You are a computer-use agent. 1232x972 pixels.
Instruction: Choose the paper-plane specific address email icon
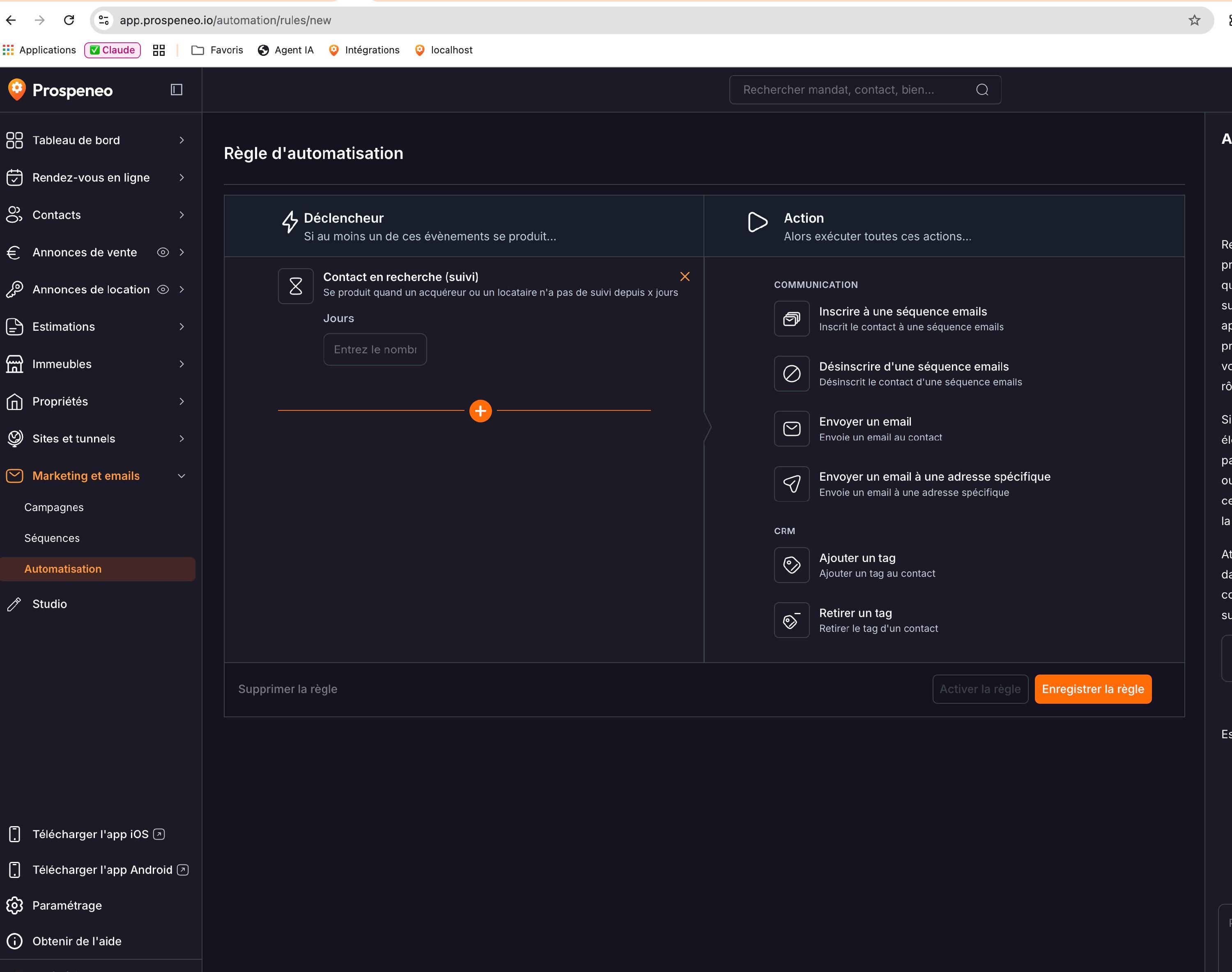coord(791,484)
